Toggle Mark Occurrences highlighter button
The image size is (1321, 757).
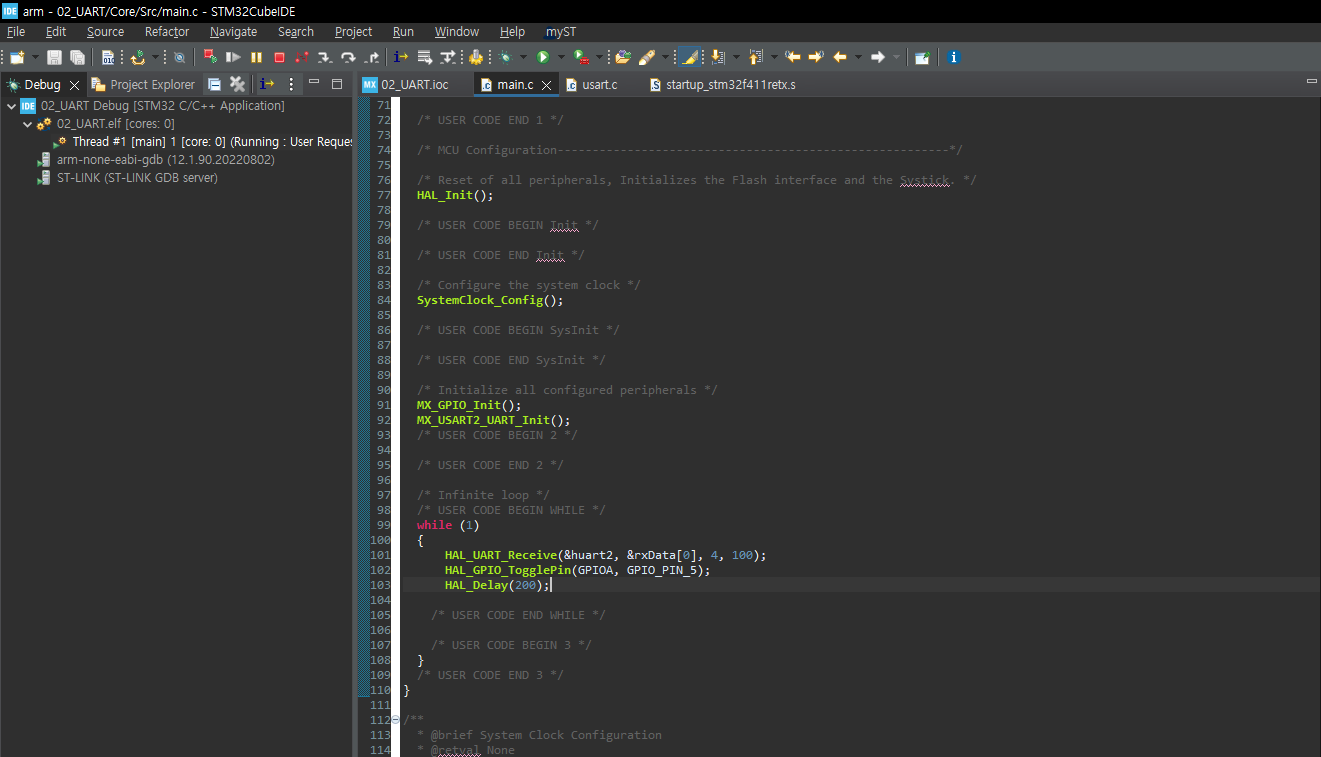pyautogui.click(x=689, y=58)
